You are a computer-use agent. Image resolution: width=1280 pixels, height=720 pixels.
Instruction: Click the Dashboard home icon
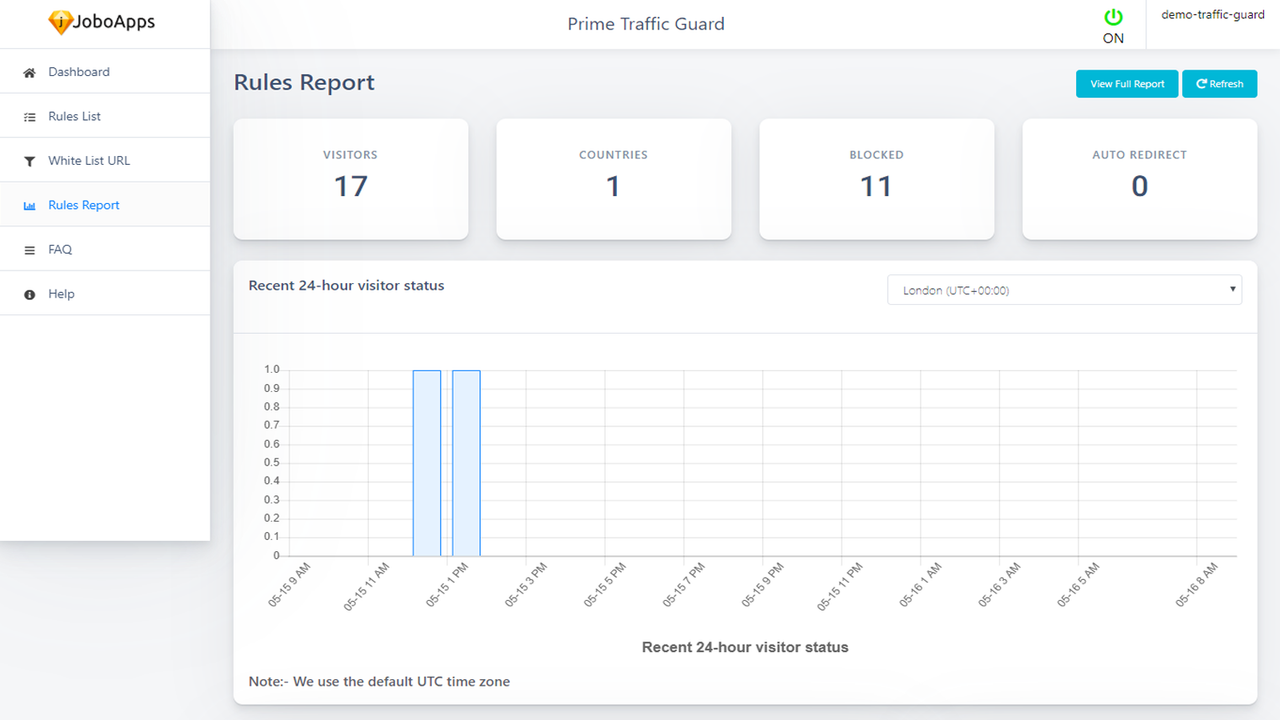29,72
